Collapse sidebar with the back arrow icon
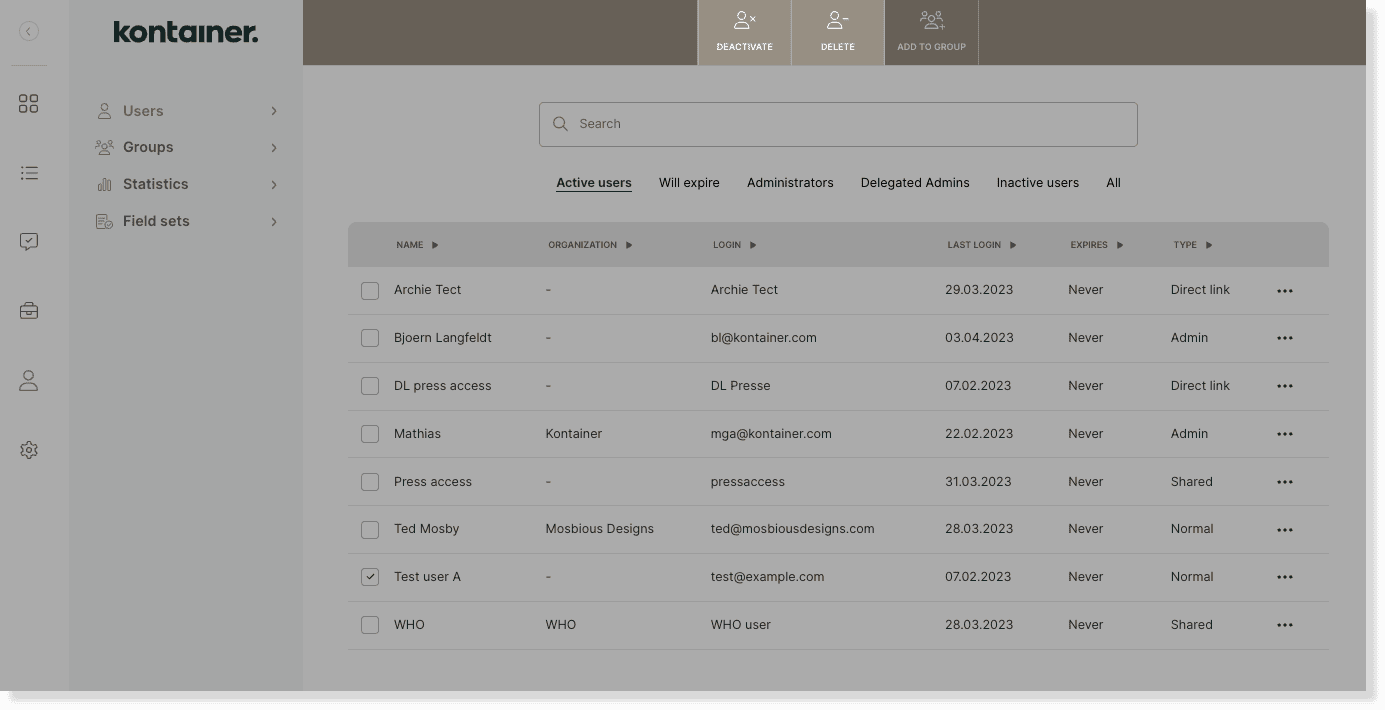1385x710 pixels. tap(29, 32)
